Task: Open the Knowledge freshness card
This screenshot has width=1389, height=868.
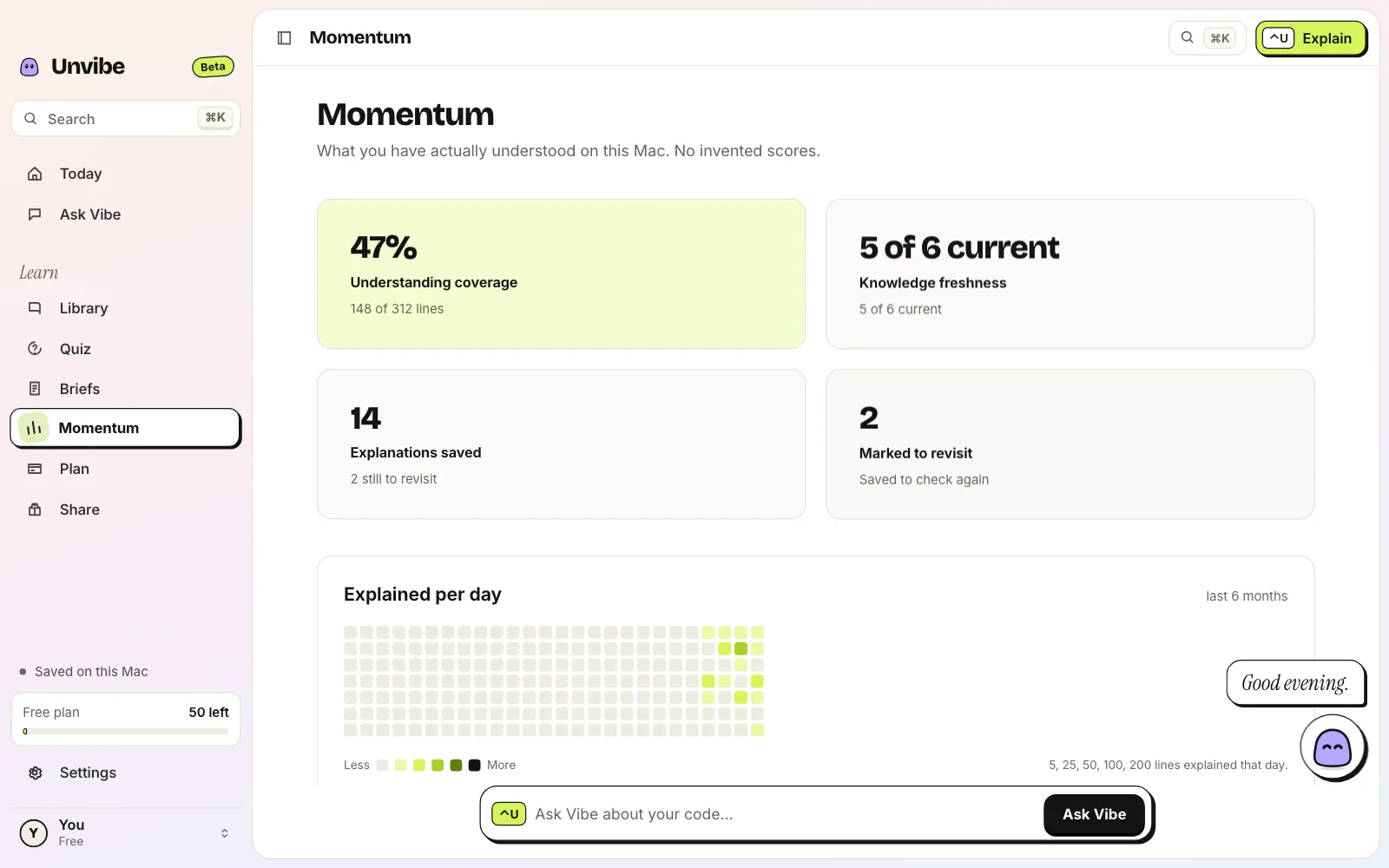Action: (x=1070, y=274)
